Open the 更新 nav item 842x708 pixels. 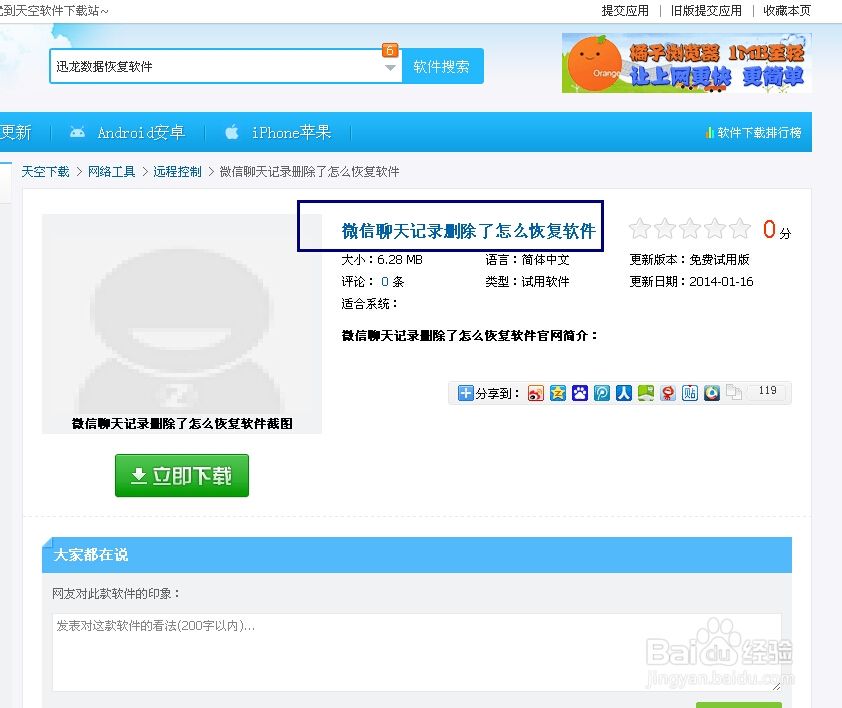(x=16, y=132)
